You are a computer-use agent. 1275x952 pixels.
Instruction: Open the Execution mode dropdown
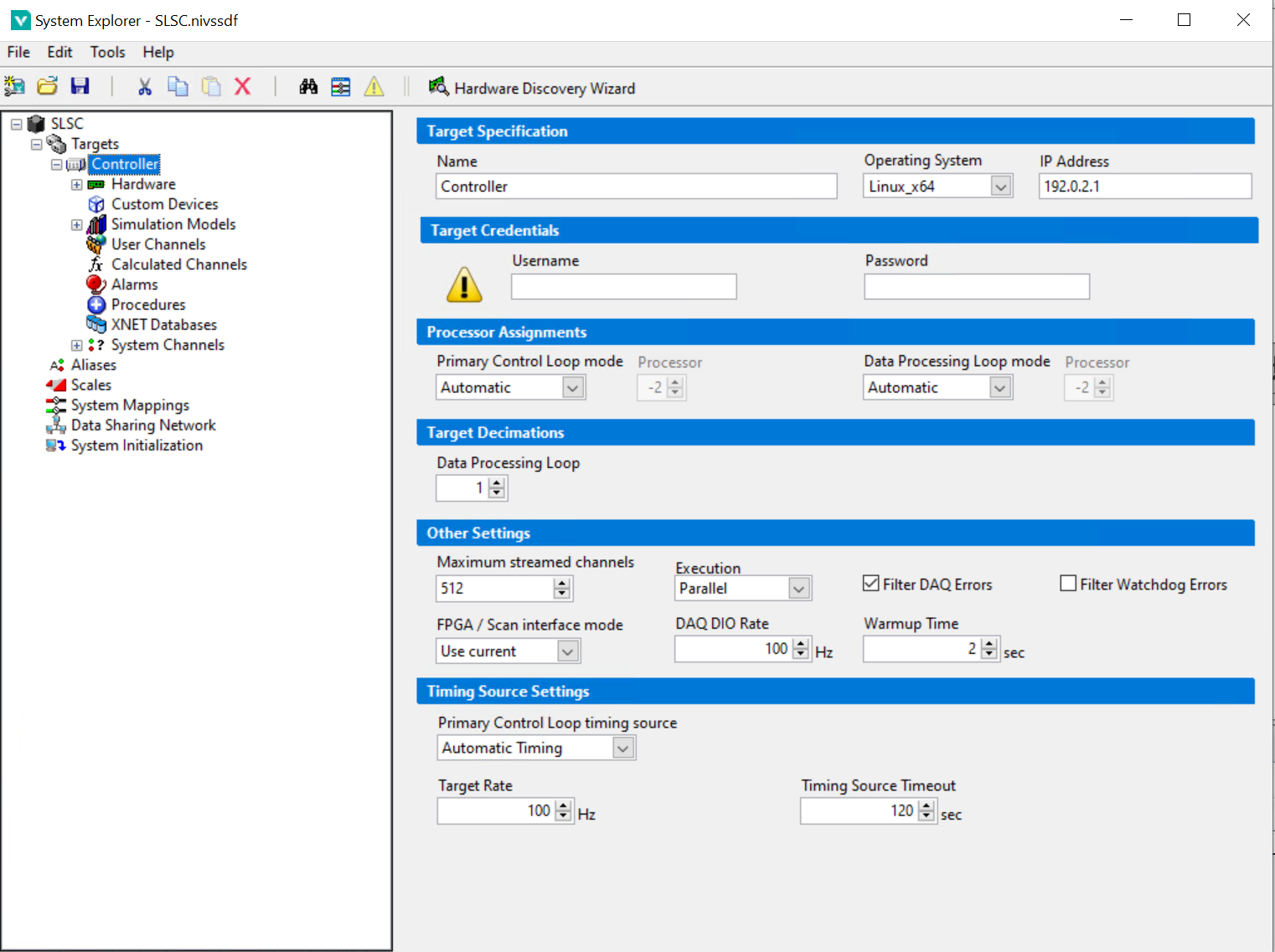[x=799, y=589]
